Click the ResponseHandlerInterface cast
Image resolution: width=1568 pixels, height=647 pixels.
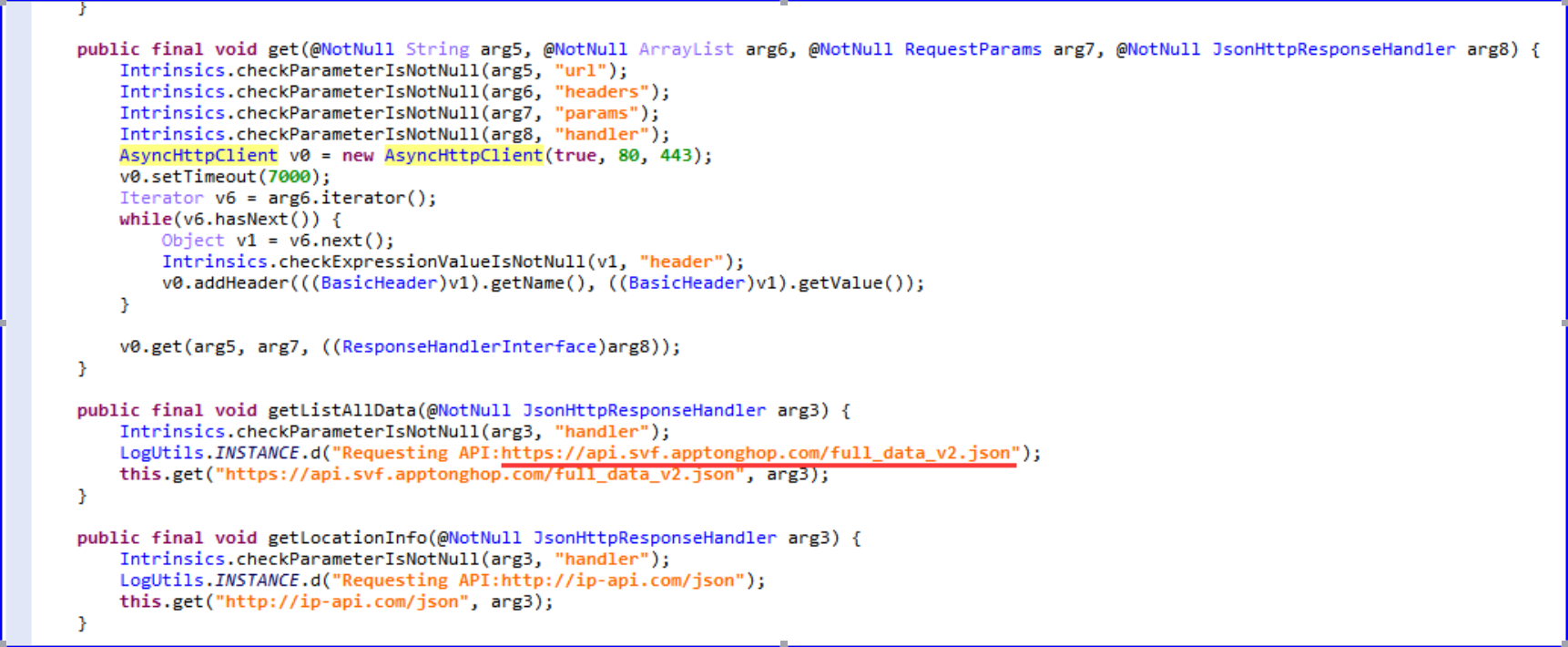point(469,346)
